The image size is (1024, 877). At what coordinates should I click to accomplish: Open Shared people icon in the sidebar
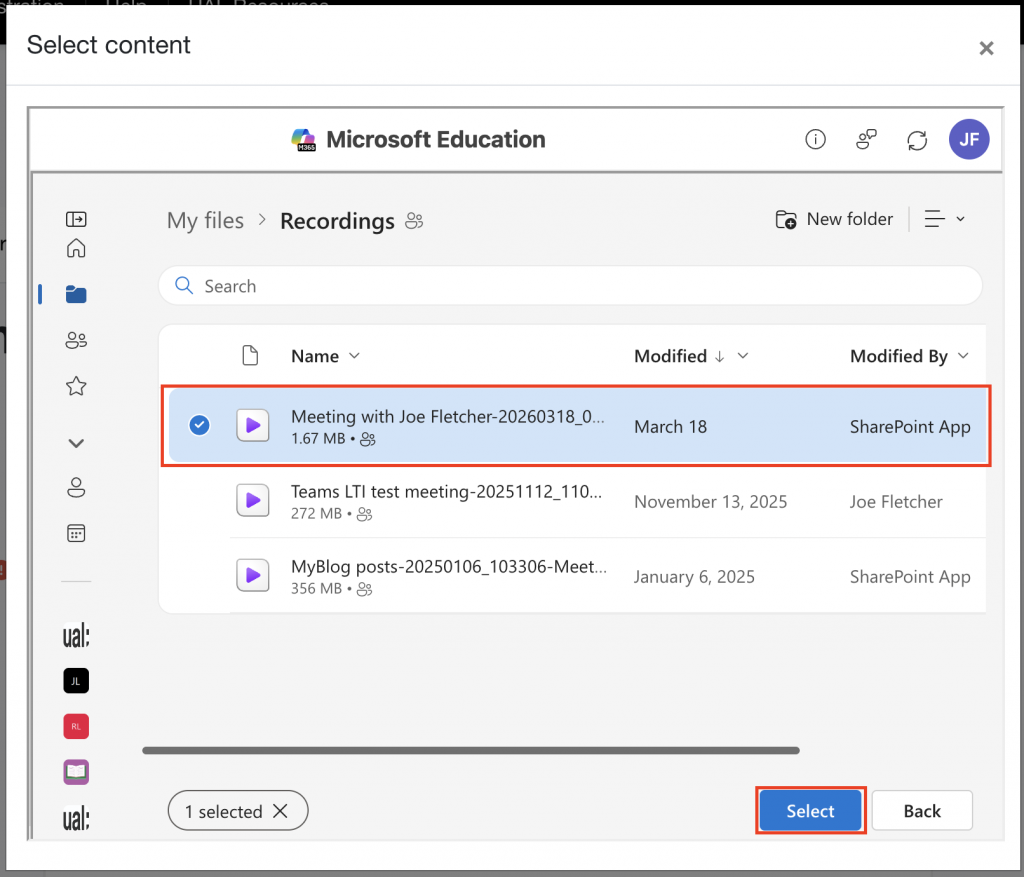coord(76,341)
